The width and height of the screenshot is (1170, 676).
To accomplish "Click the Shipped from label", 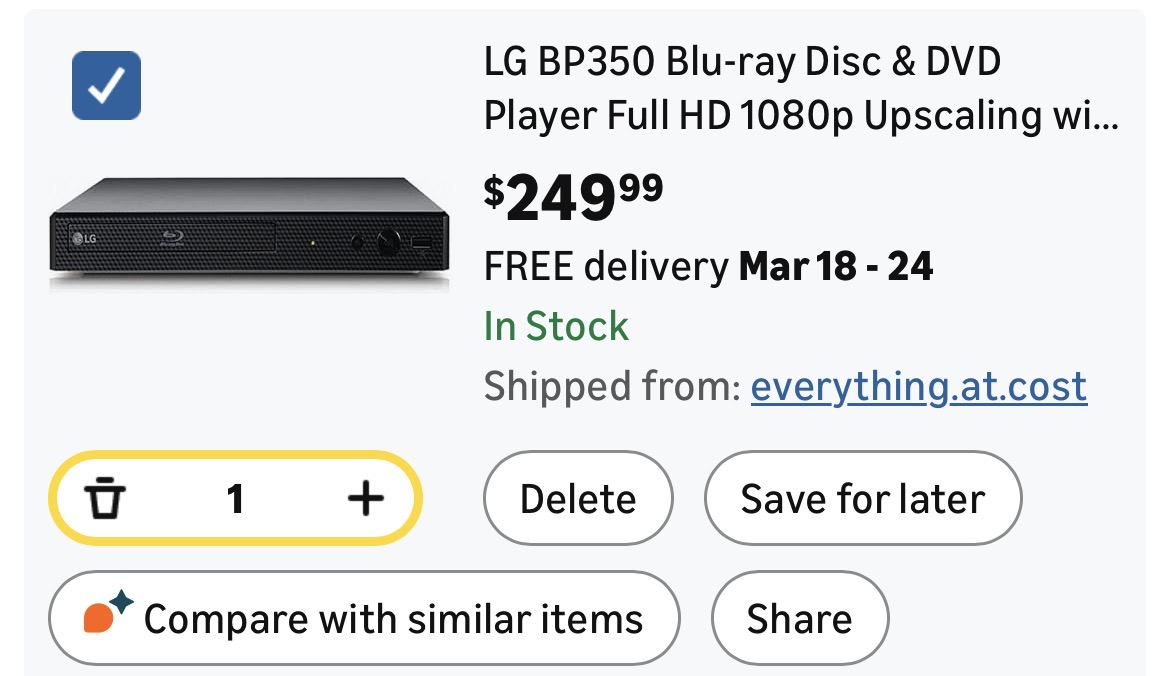I will [612, 386].
